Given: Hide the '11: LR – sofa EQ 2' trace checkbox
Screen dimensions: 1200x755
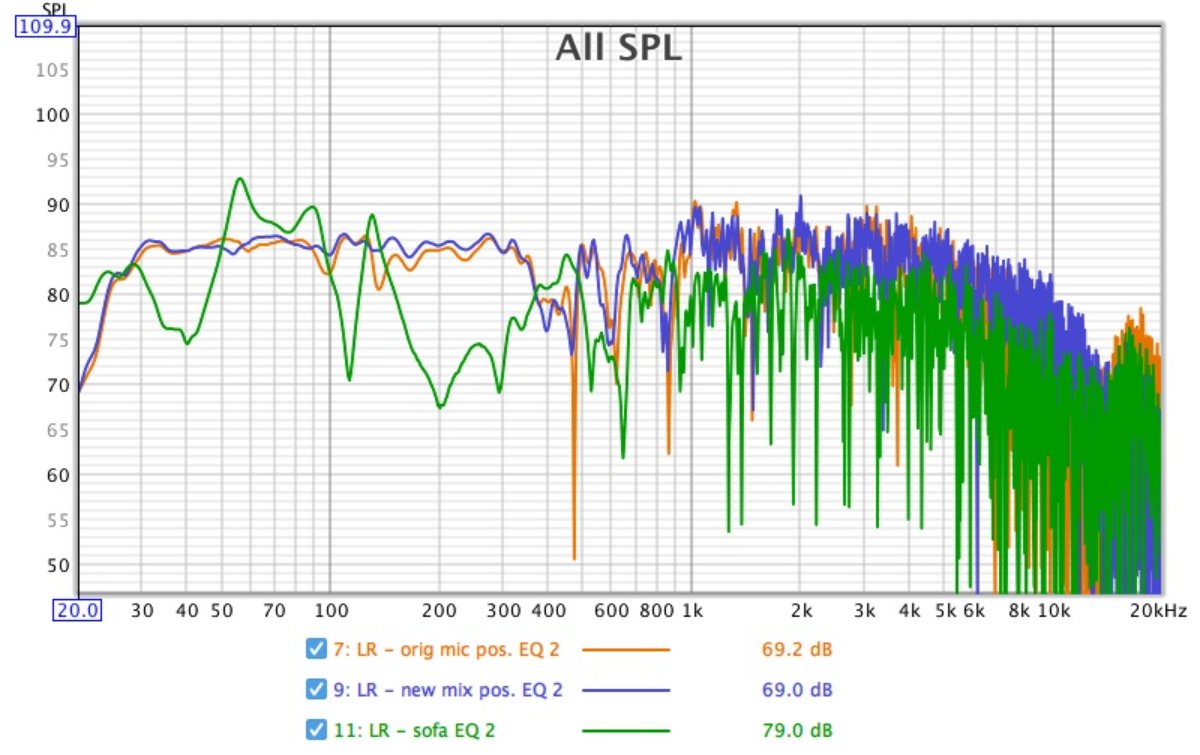Looking at the screenshot, I should click(x=317, y=729).
